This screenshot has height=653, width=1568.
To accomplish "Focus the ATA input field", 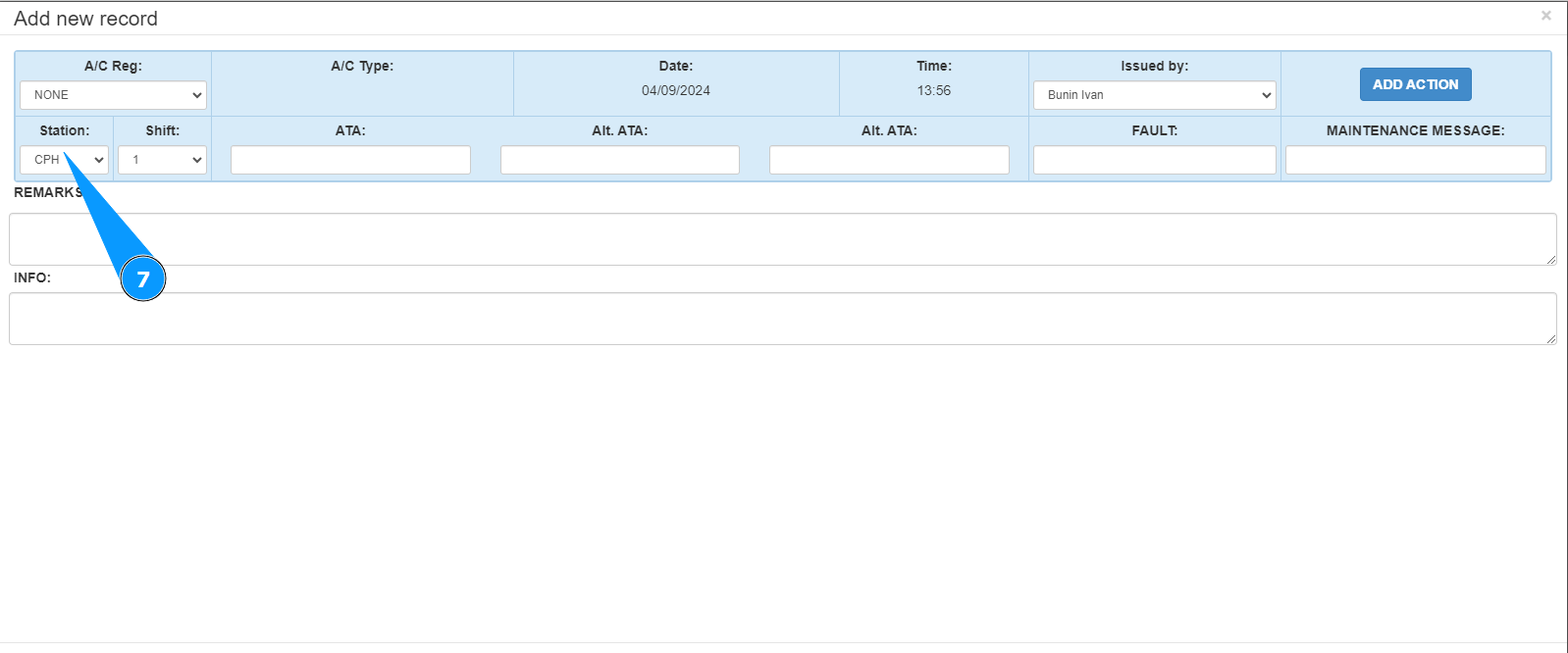I will pyautogui.click(x=350, y=160).
